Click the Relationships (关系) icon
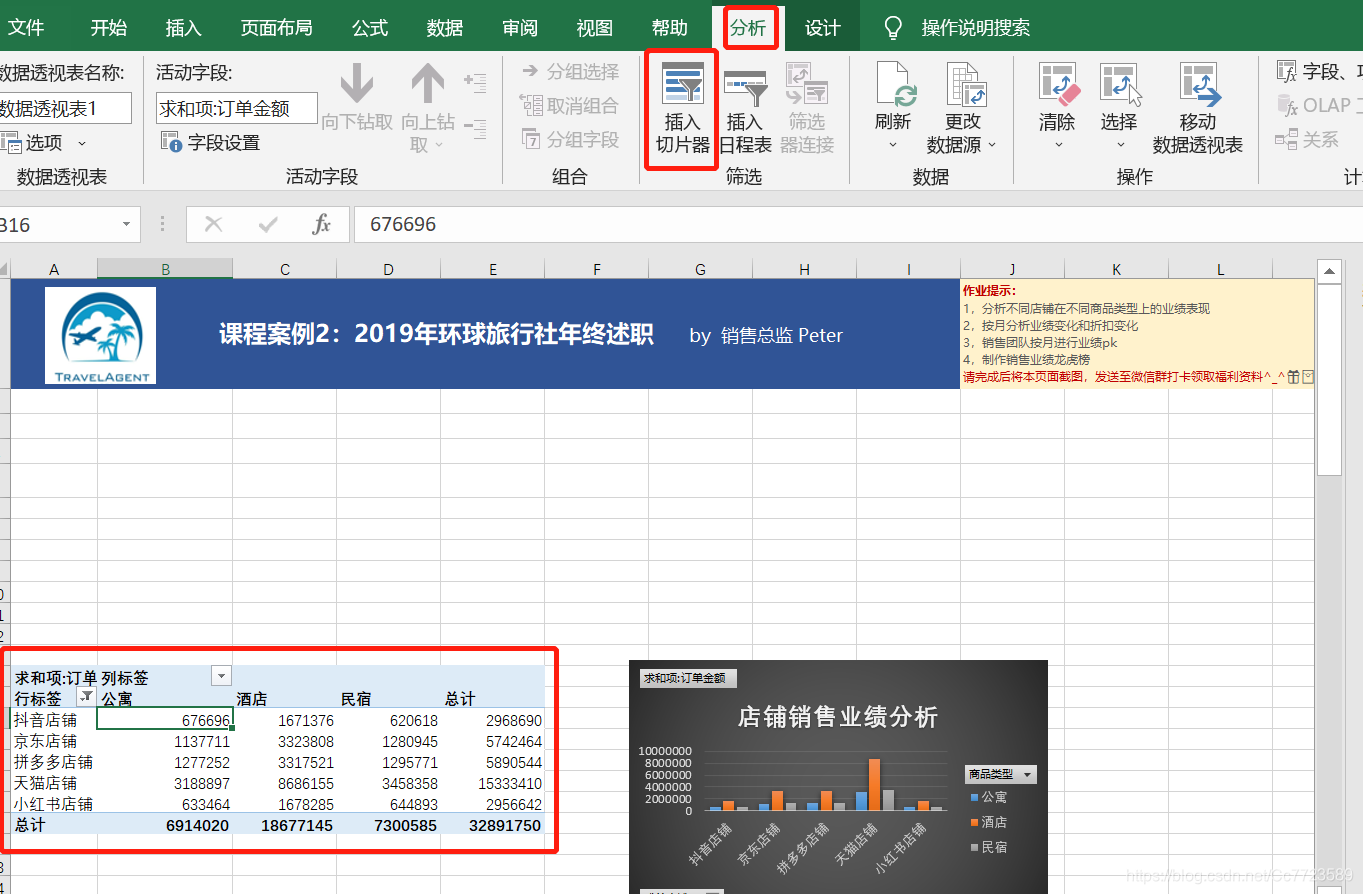The height and width of the screenshot is (894, 1363). tap(1288, 139)
